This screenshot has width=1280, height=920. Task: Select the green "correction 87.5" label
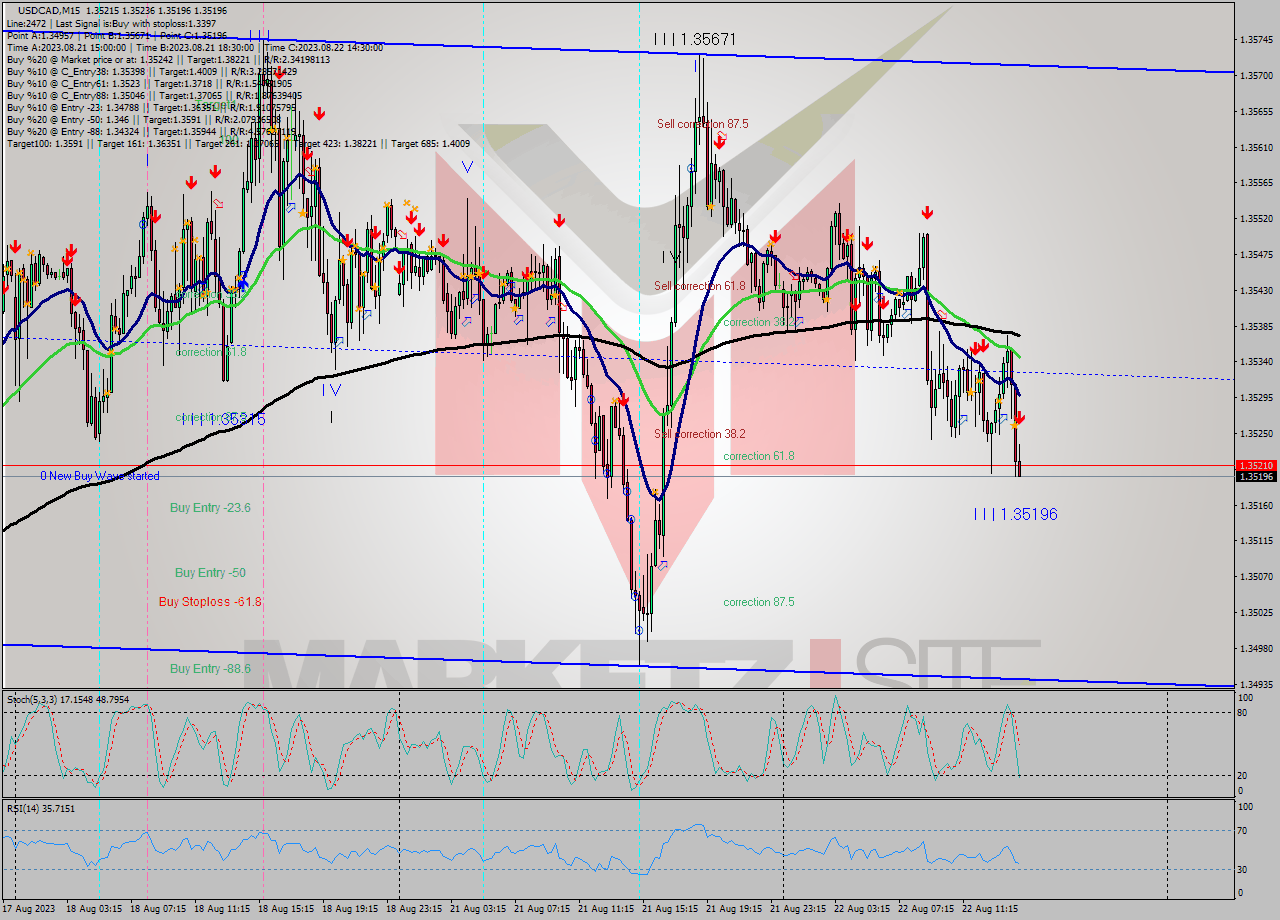coord(758,602)
